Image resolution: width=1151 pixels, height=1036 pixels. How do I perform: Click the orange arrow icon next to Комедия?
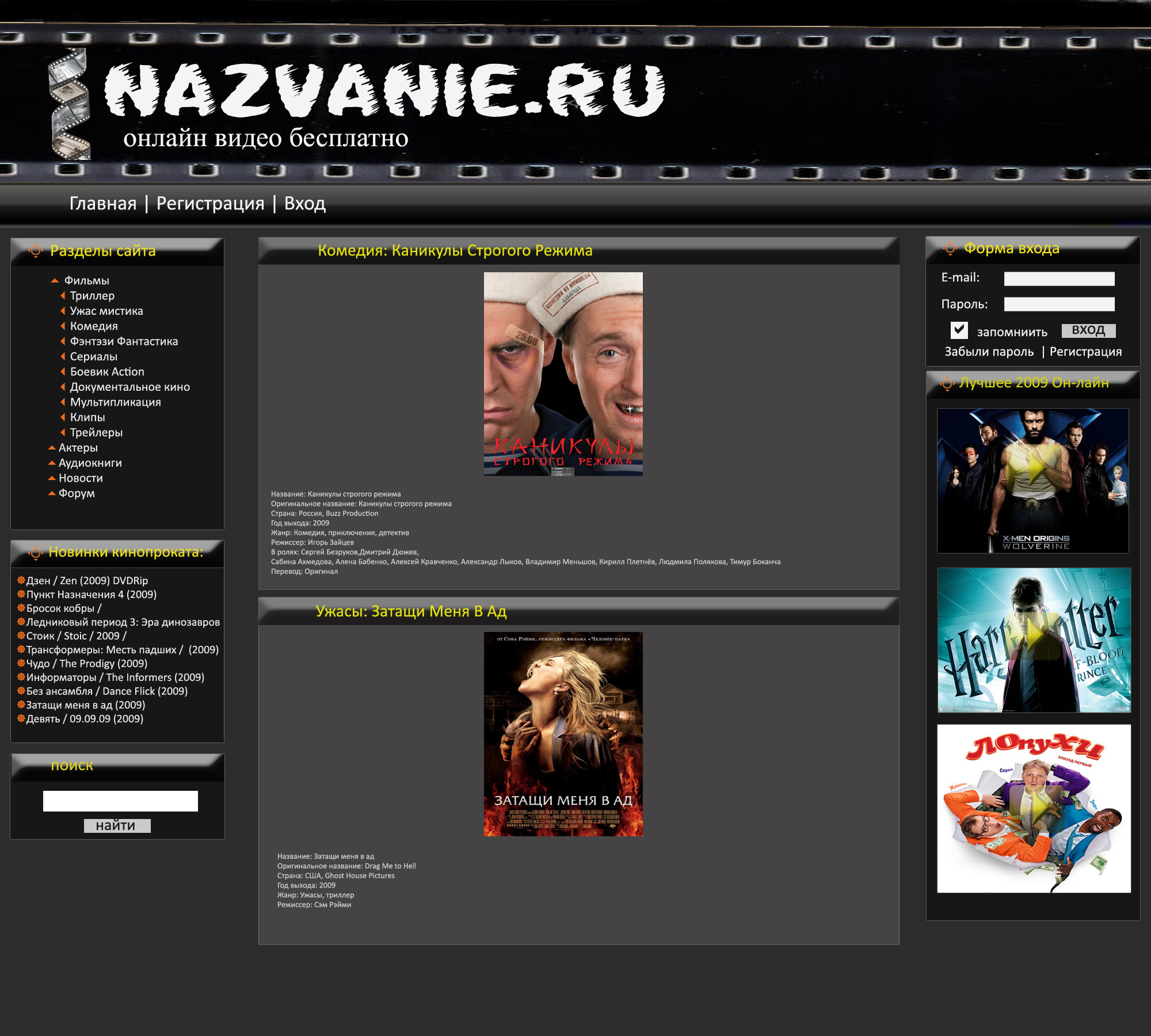(63, 326)
